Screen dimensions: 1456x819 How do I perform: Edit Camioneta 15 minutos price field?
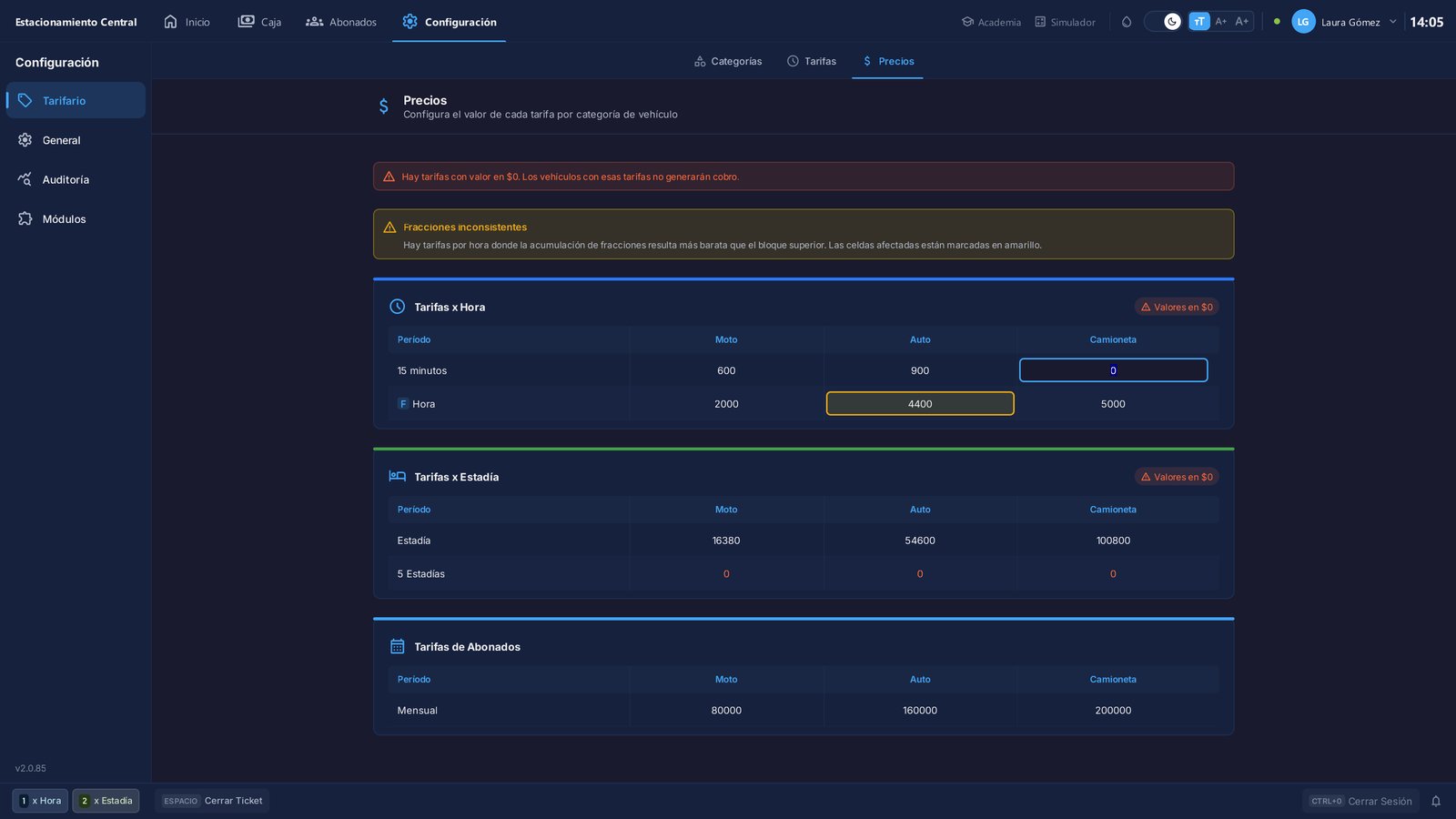(1113, 370)
